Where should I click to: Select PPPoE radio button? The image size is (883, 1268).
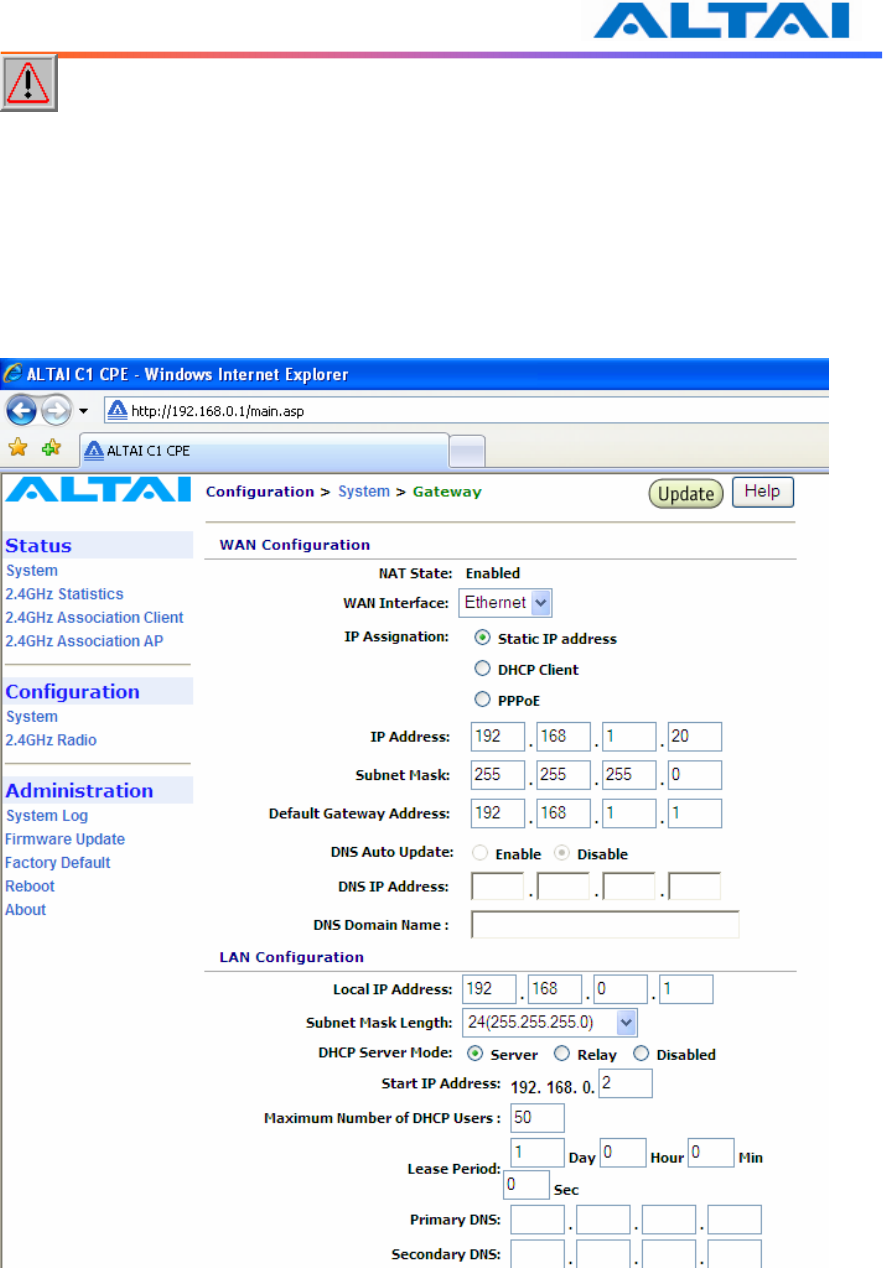[x=483, y=700]
